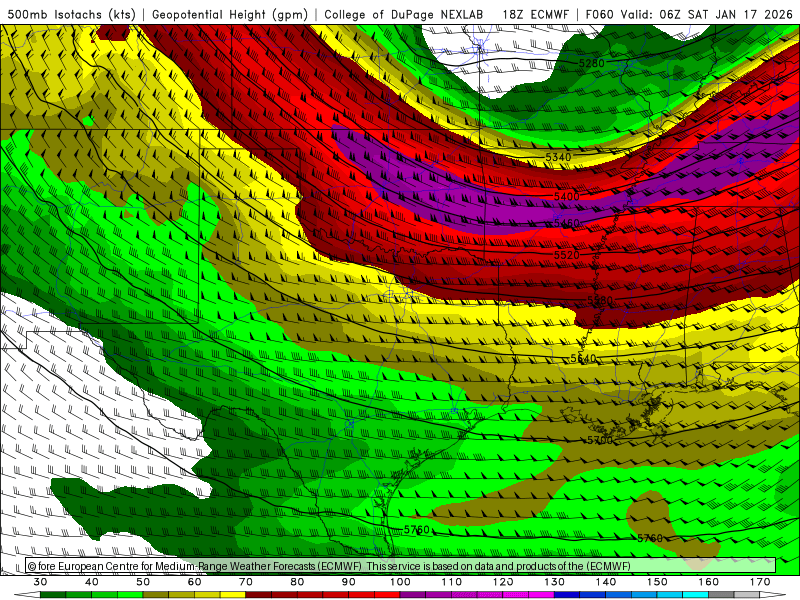This screenshot has width=800, height=600.
Task: Select the 5640 height contour label
Action: coord(583,358)
